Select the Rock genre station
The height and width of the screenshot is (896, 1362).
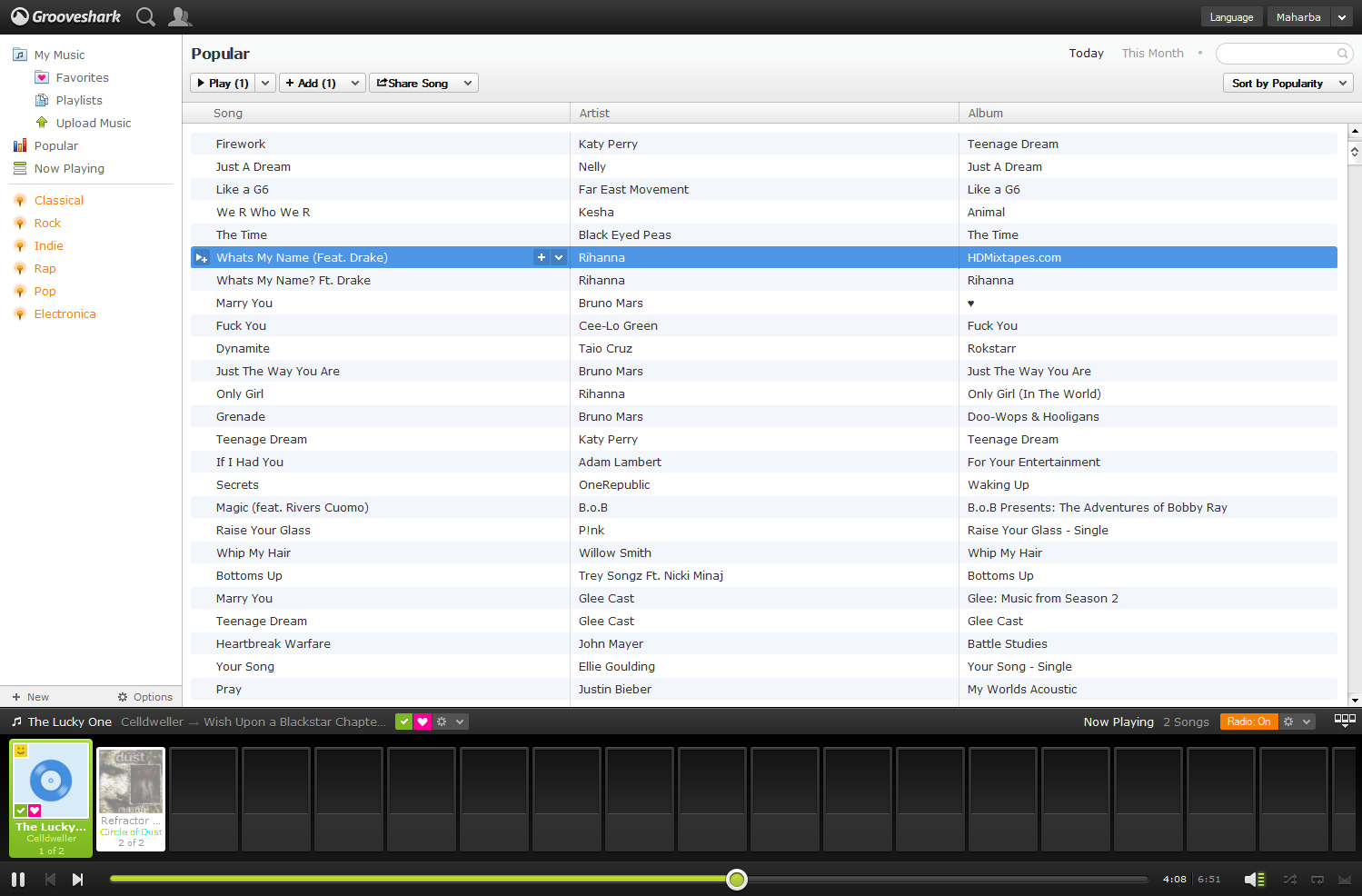click(48, 223)
